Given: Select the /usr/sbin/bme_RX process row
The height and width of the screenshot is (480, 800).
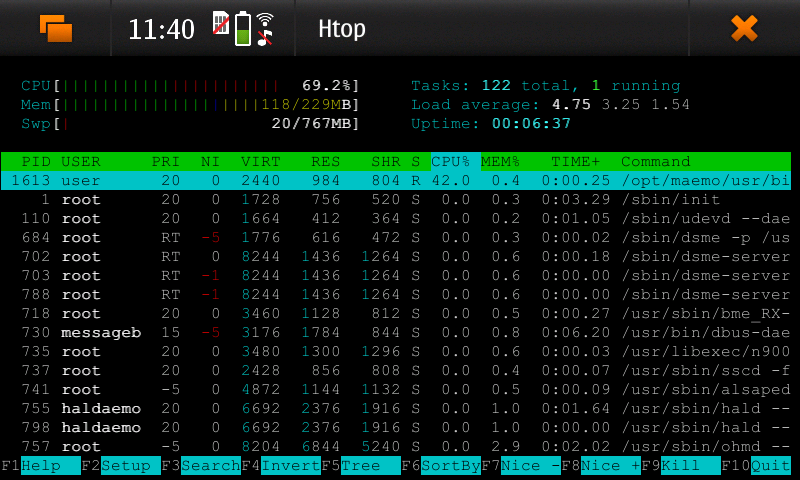Looking at the screenshot, I should tap(396, 314).
